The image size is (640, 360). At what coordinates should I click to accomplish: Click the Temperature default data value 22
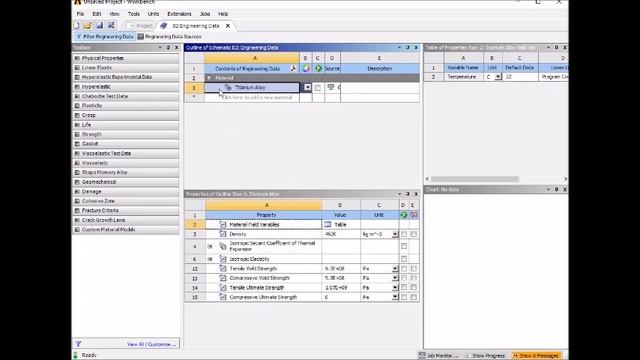click(x=520, y=77)
